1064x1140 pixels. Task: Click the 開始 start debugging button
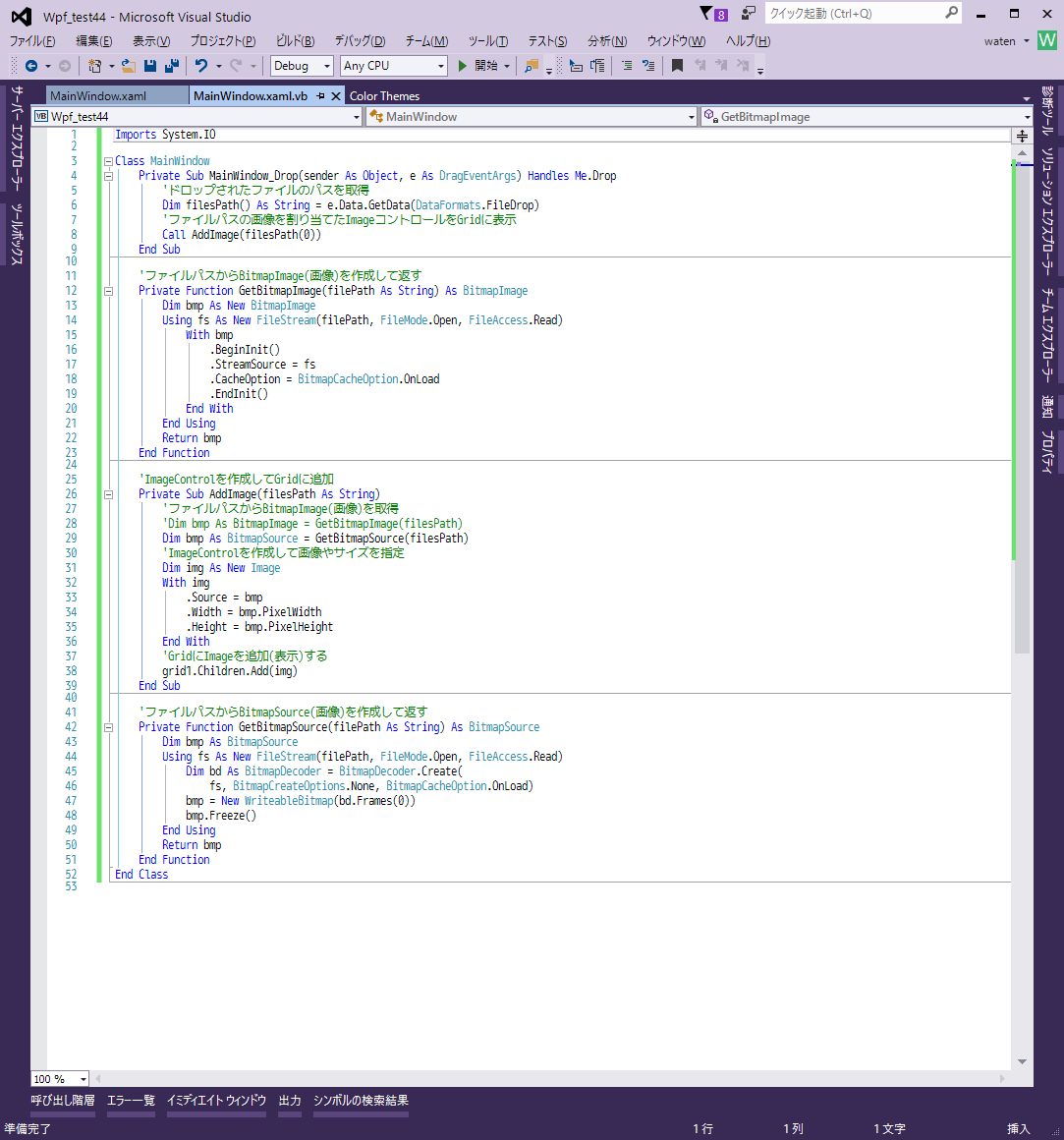[479, 66]
